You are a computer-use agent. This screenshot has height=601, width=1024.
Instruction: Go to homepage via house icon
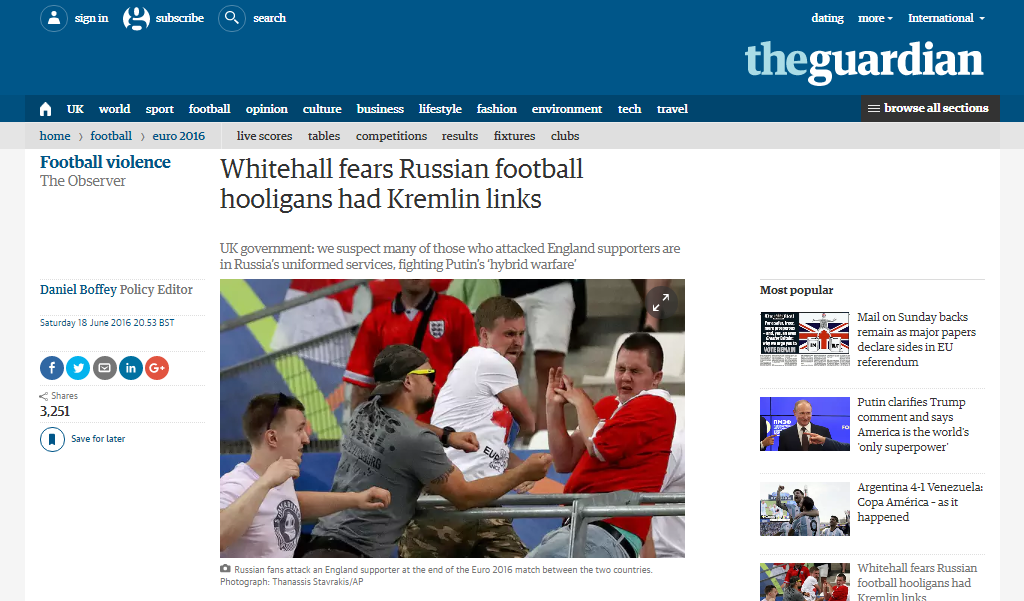click(46, 109)
